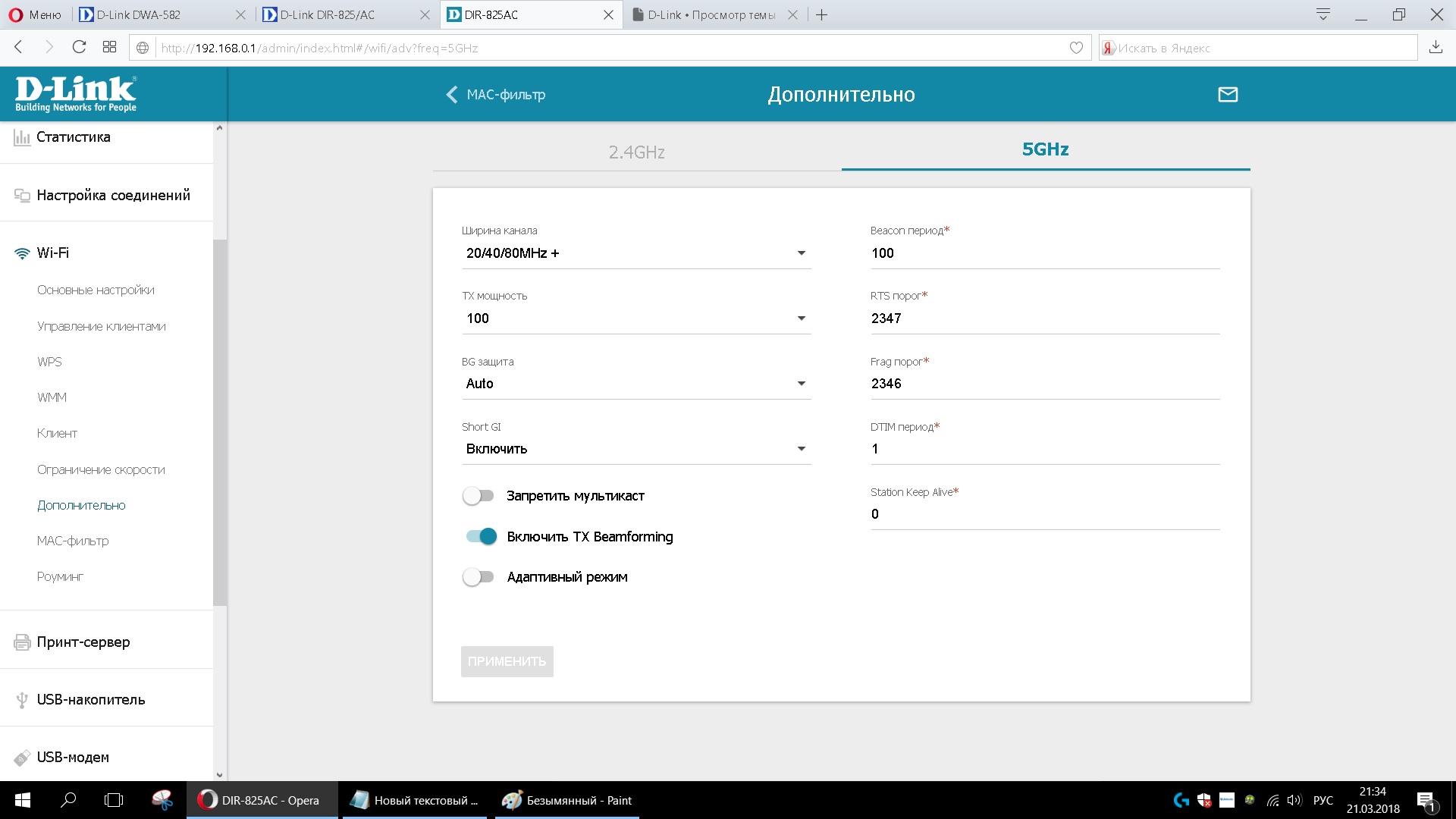Click the mail envelope icon in header
1456x819 pixels.
1228,95
